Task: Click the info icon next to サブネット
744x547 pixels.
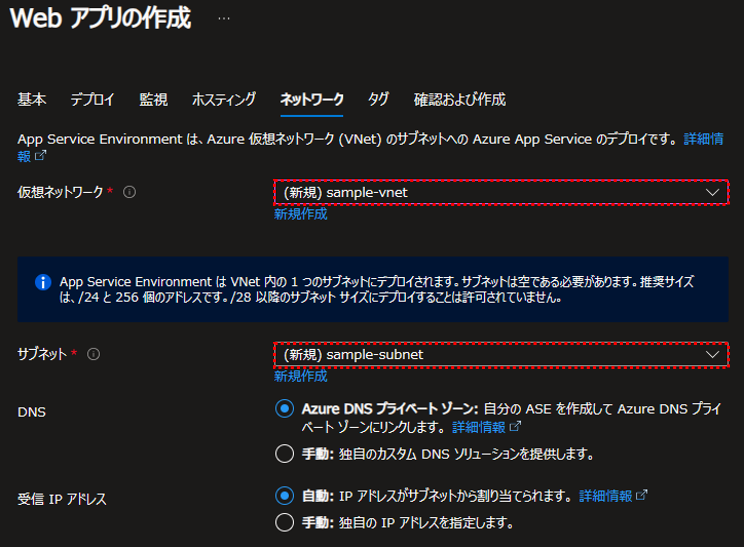Action: pos(93,354)
